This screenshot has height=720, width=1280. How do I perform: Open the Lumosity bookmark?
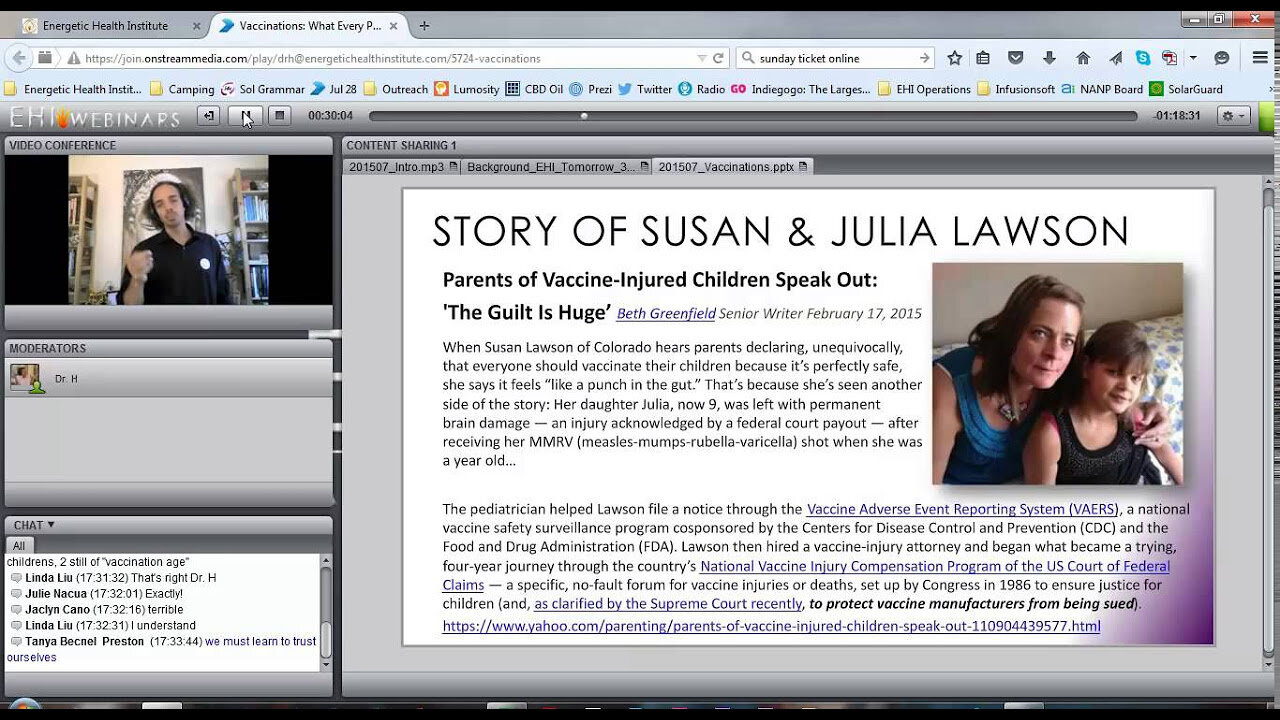pyautogui.click(x=467, y=89)
